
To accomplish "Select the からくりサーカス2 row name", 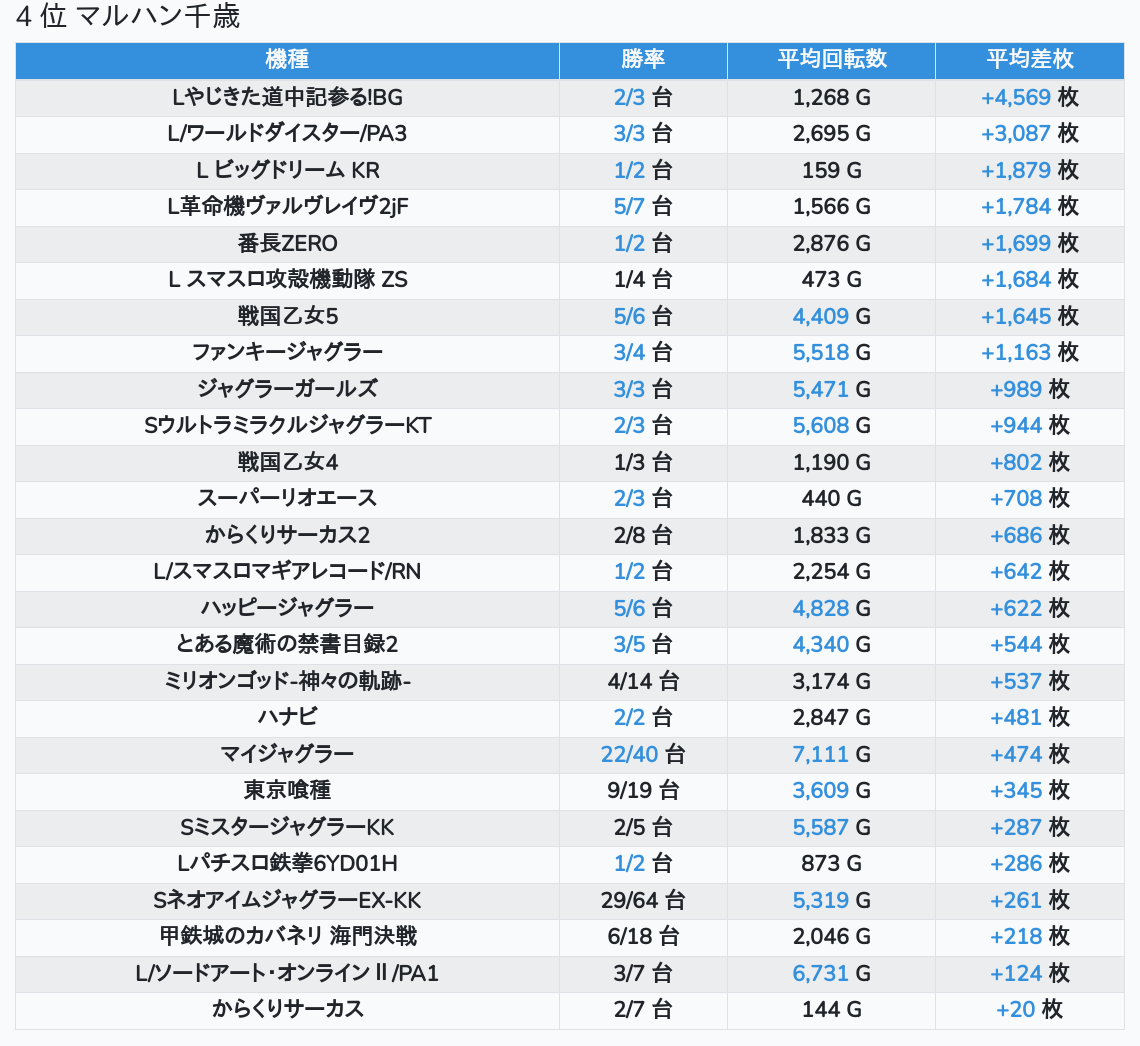I will click(287, 535).
